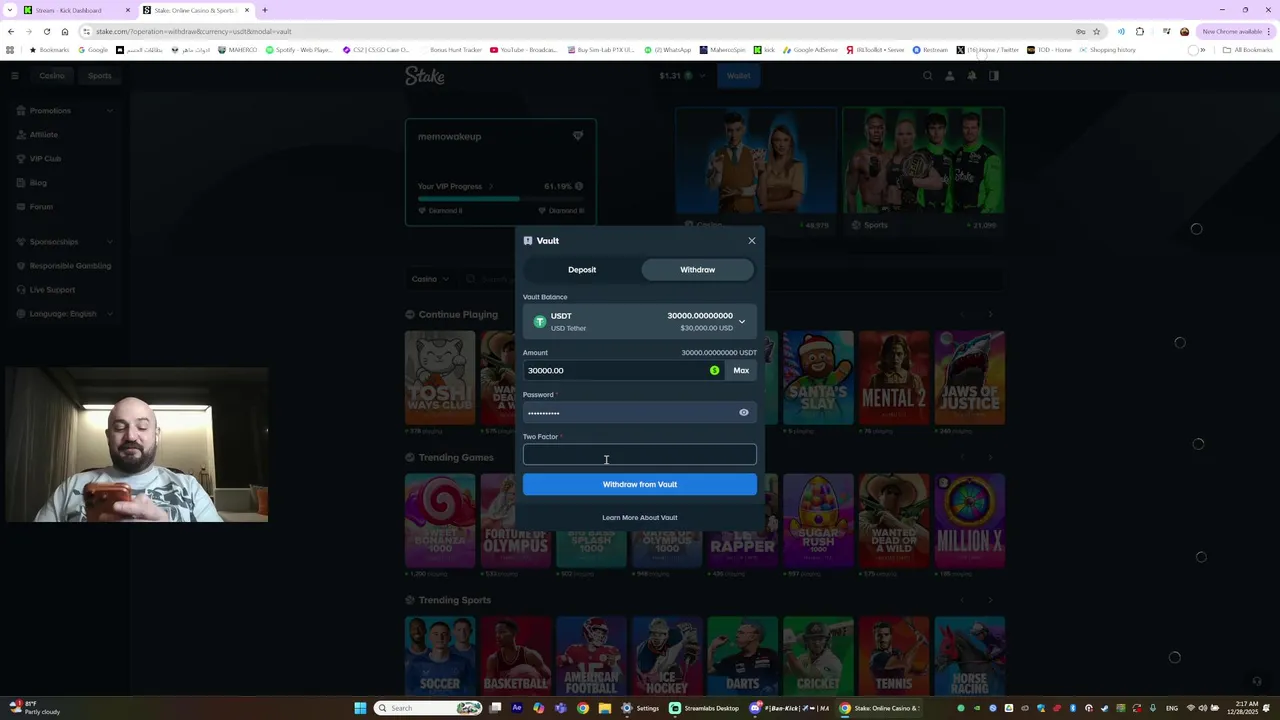Image resolution: width=1280 pixels, height=720 pixels.
Task: Open Santa's Slay game thumbnail
Action: click(818, 378)
